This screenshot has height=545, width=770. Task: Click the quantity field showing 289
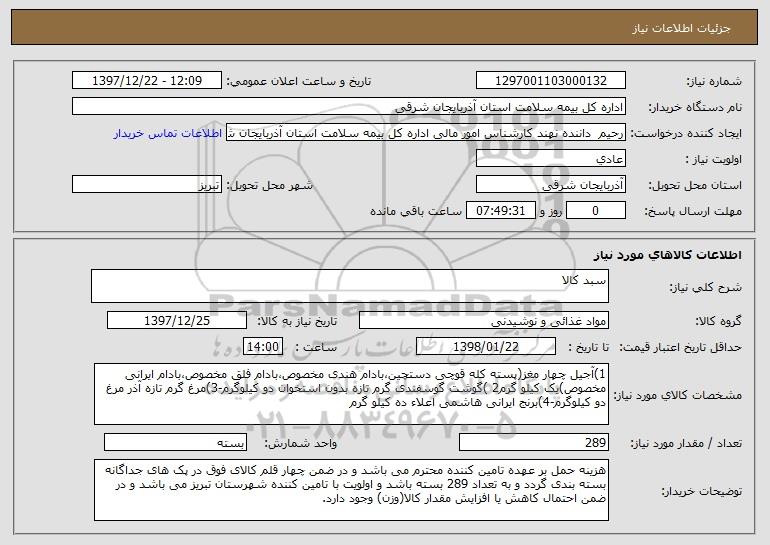click(x=534, y=442)
